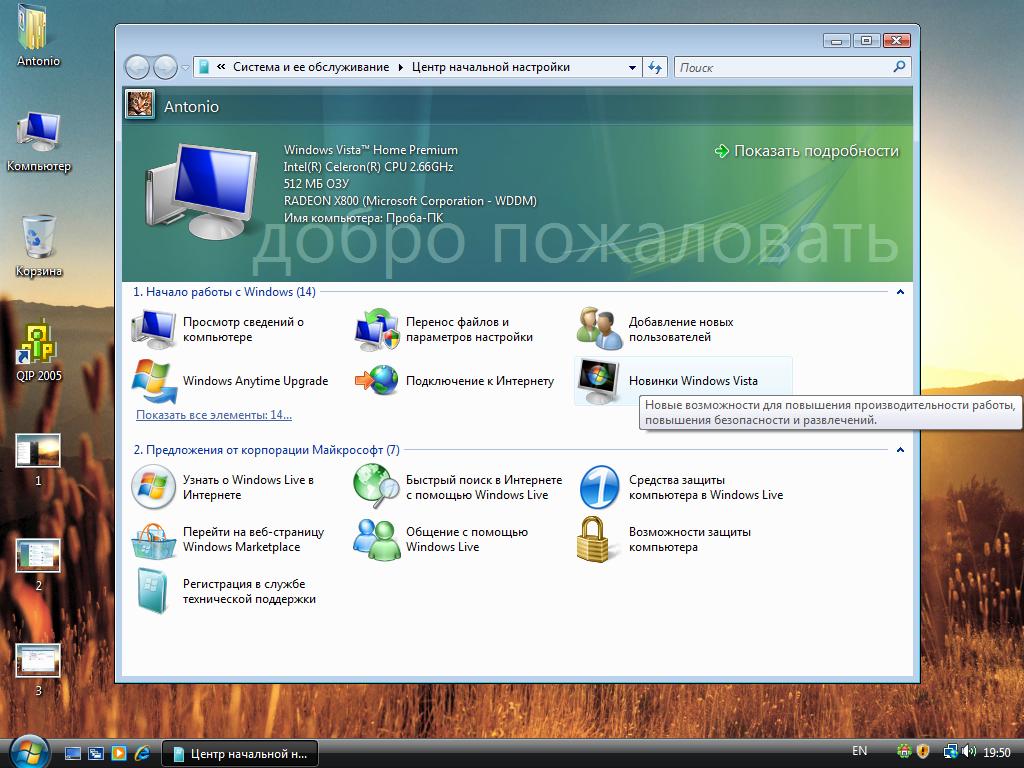Click the network tray icon
The image size is (1024, 768).
click(950, 752)
